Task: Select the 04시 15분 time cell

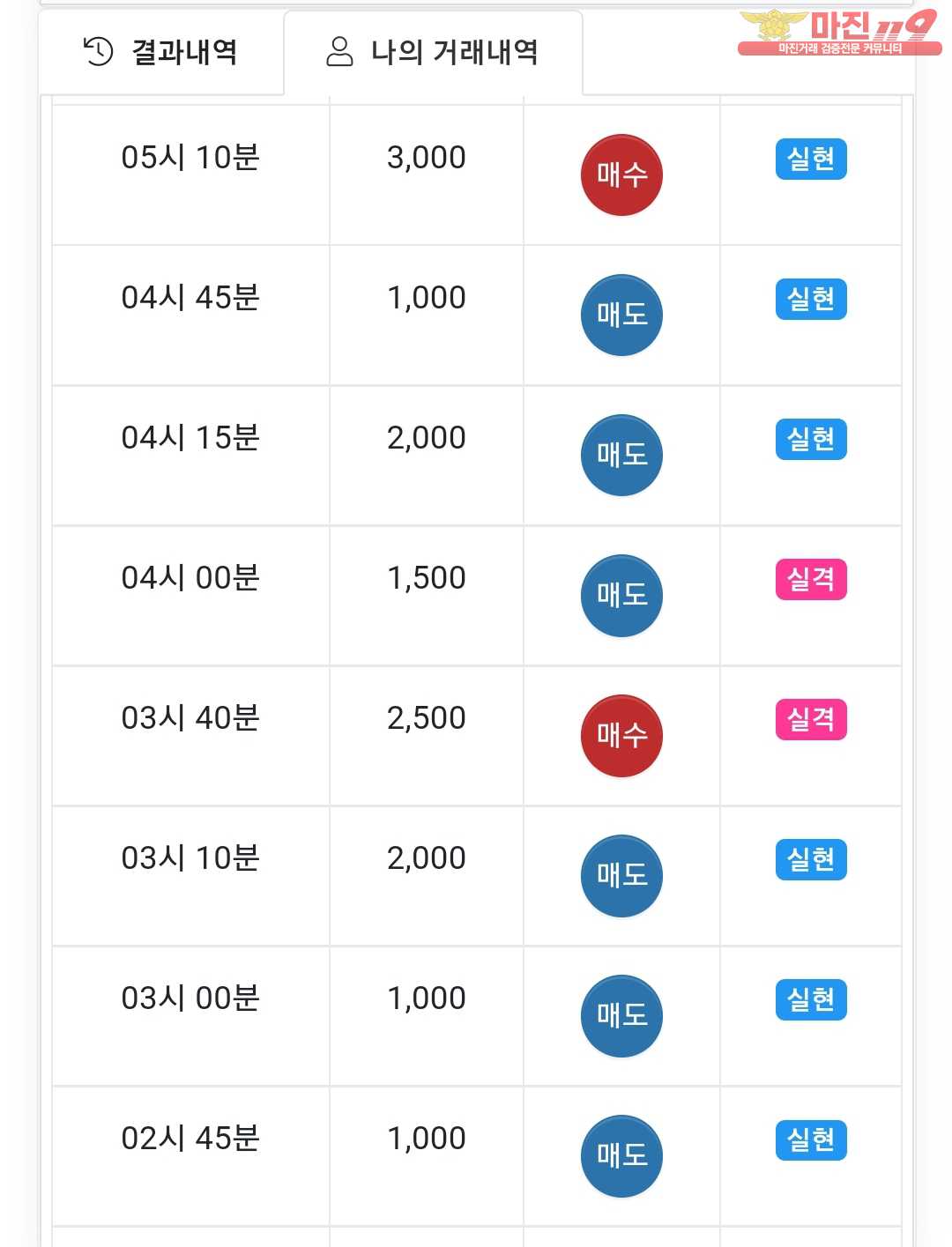Action: (190, 438)
